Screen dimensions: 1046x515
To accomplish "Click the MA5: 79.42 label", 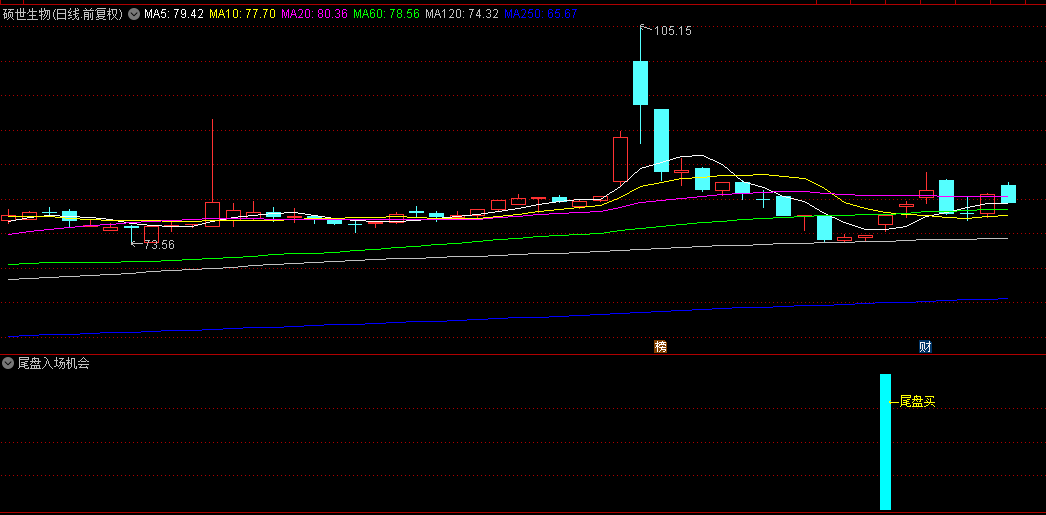I will 174,14.
